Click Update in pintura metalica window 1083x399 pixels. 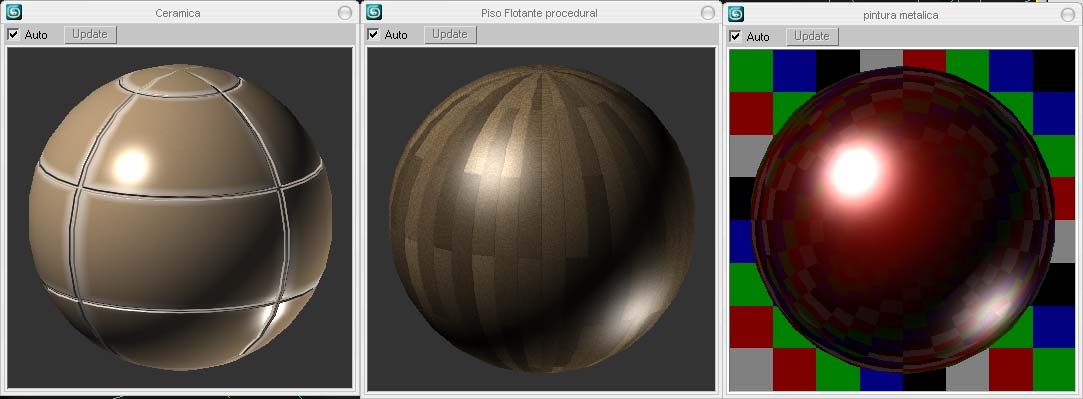click(x=812, y=36)
